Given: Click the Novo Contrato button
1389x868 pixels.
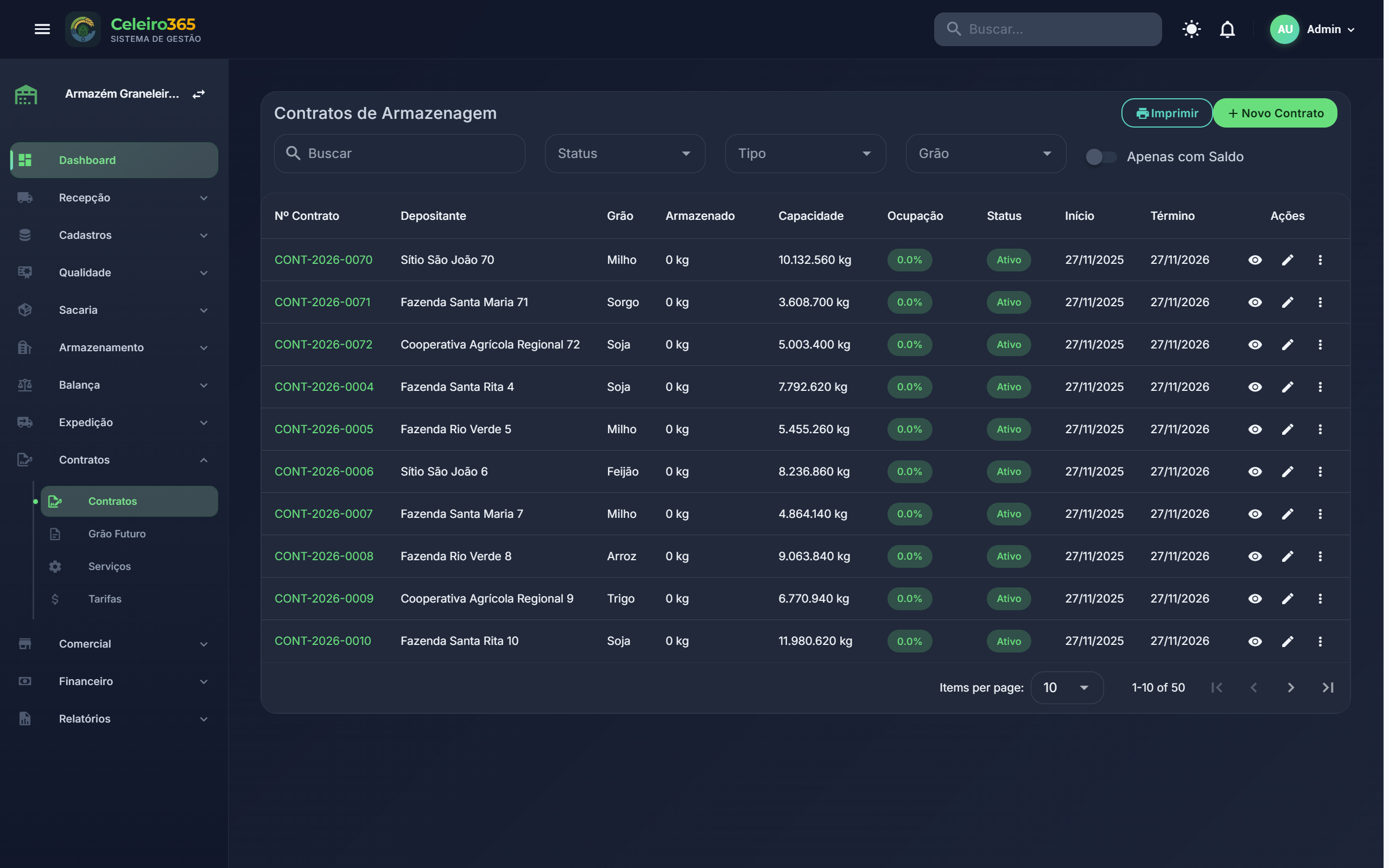Looking at the screenshot, I should (x=1275, y=113).
